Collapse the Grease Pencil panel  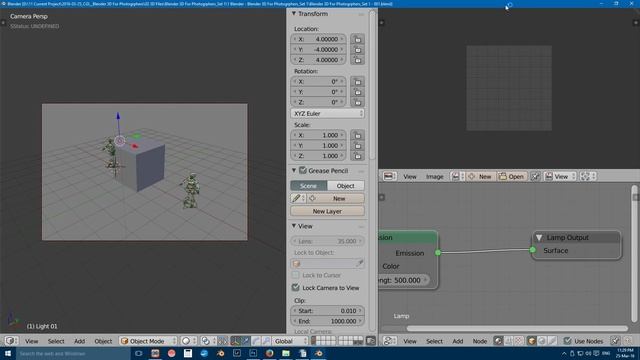pos(294,171)
